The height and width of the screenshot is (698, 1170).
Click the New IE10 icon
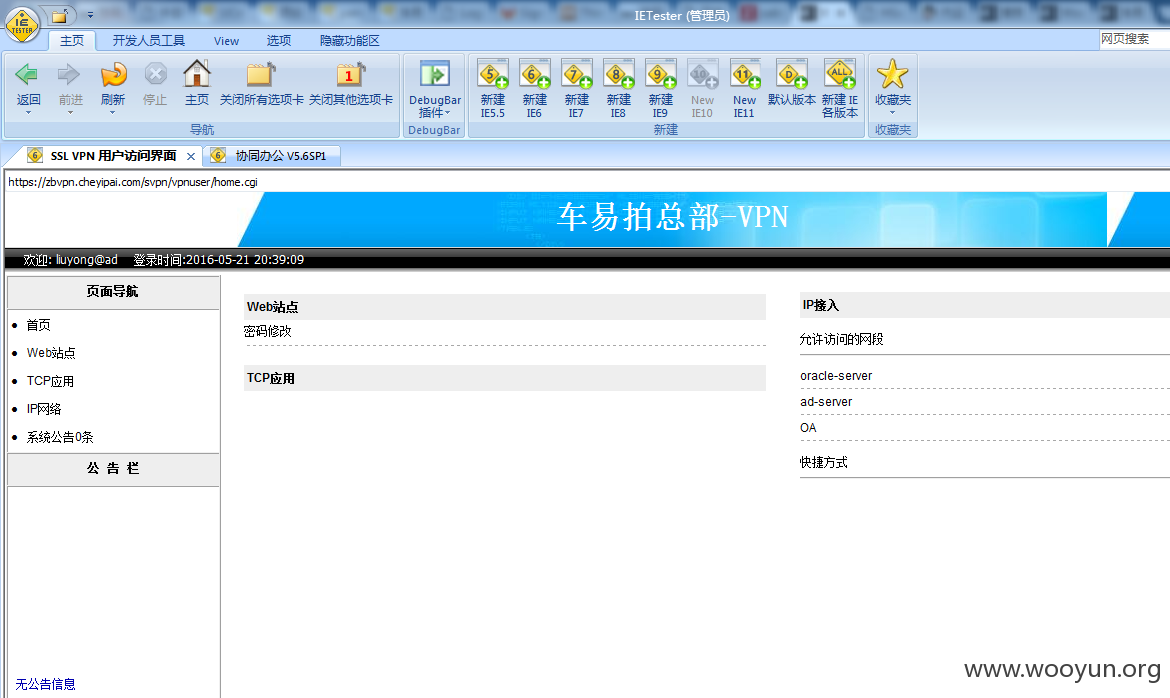[702, 74]
